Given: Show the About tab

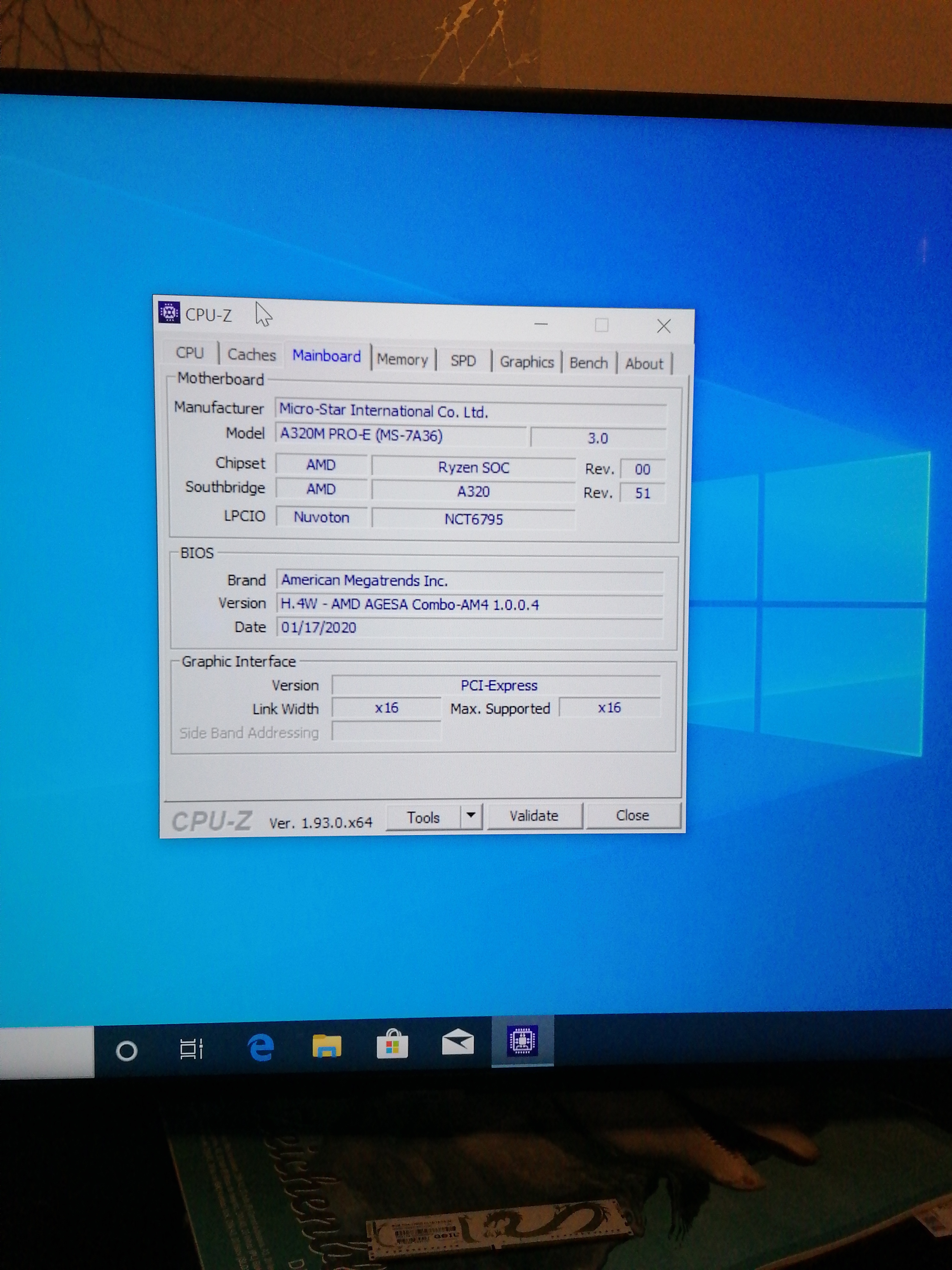Looking at the screenshot, I should 644,364.
